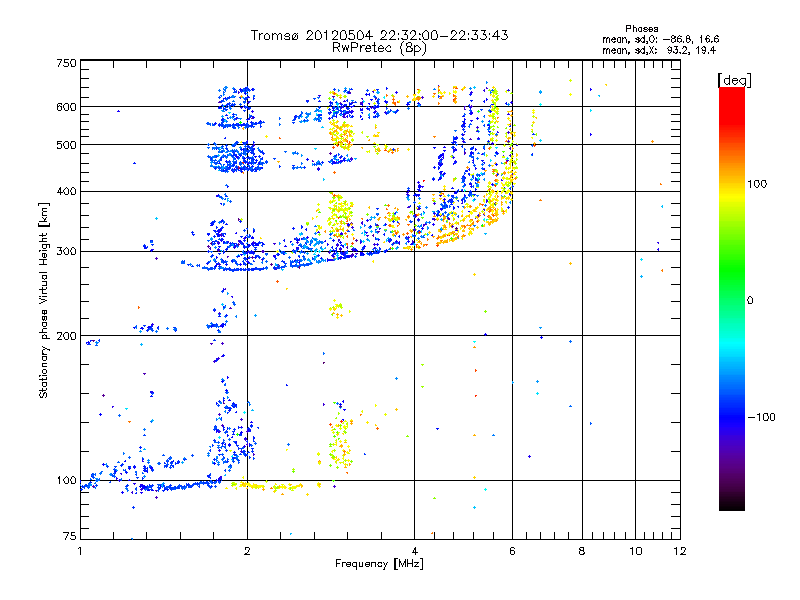Click the x-axis tick label '1'
Viewport: 800px width, 600px height.
tap(80, 551)
